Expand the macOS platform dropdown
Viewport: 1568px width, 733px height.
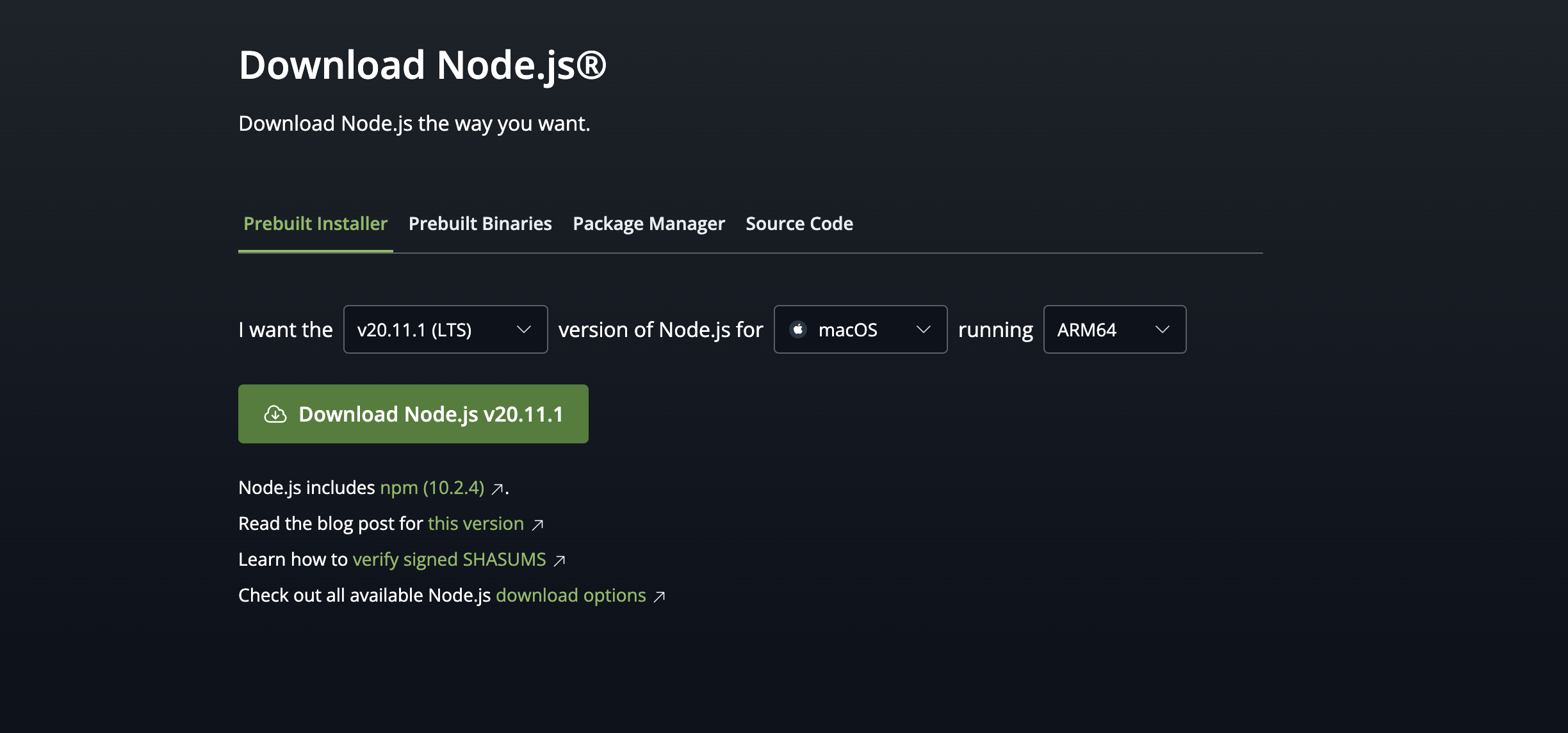click(x=860, y=329)
